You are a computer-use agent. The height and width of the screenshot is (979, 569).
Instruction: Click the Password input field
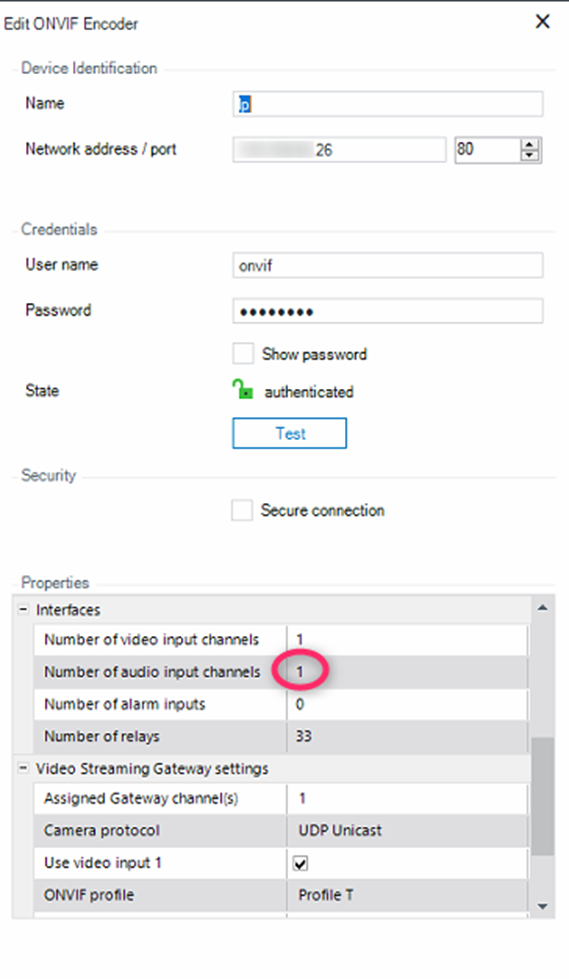tap(388, 311)
